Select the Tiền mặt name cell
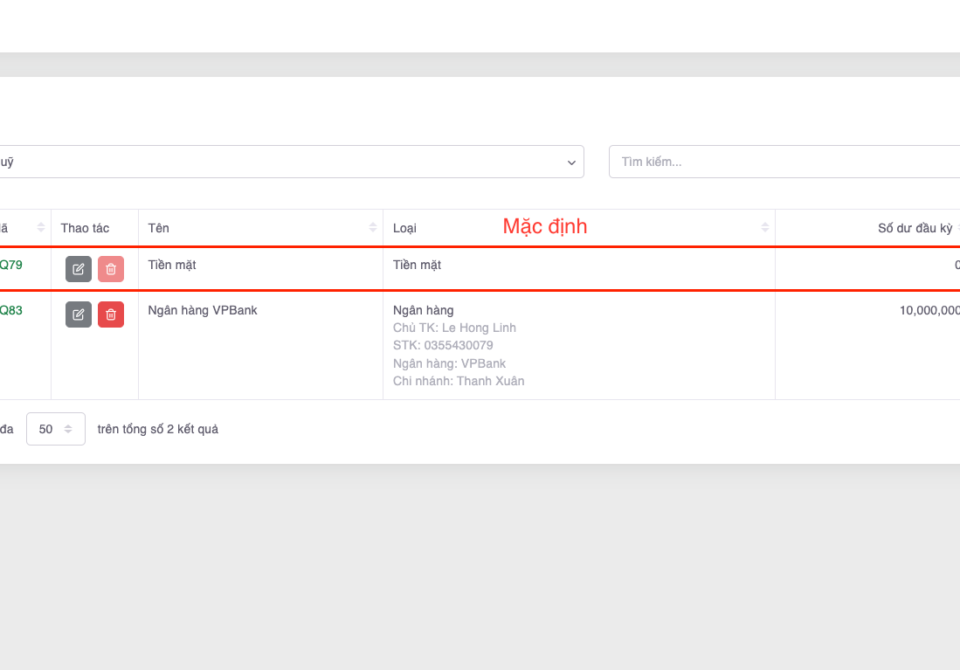The width and height of the screenshot is (960, 670). [172, 265]
